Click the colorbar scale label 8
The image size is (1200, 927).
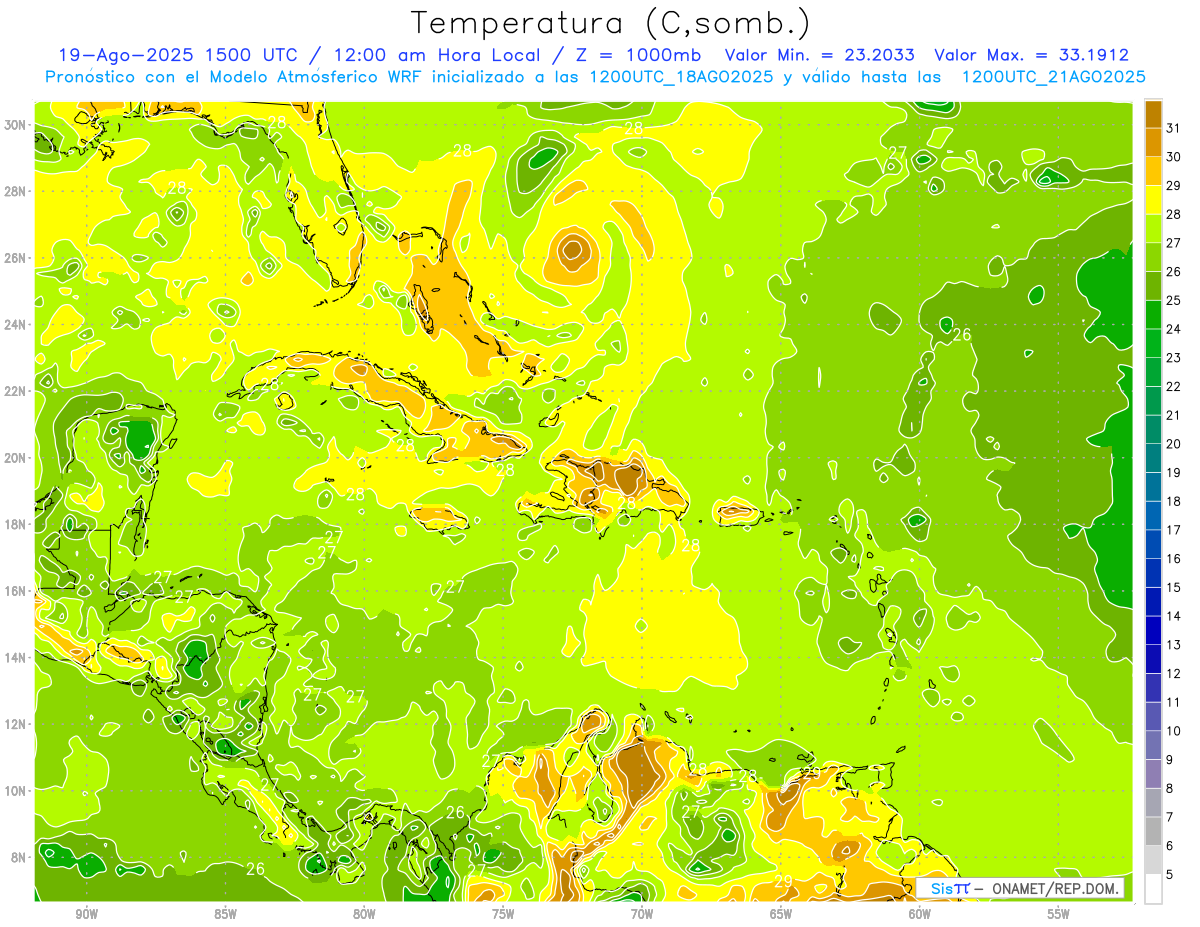(x=1171, y=788)
